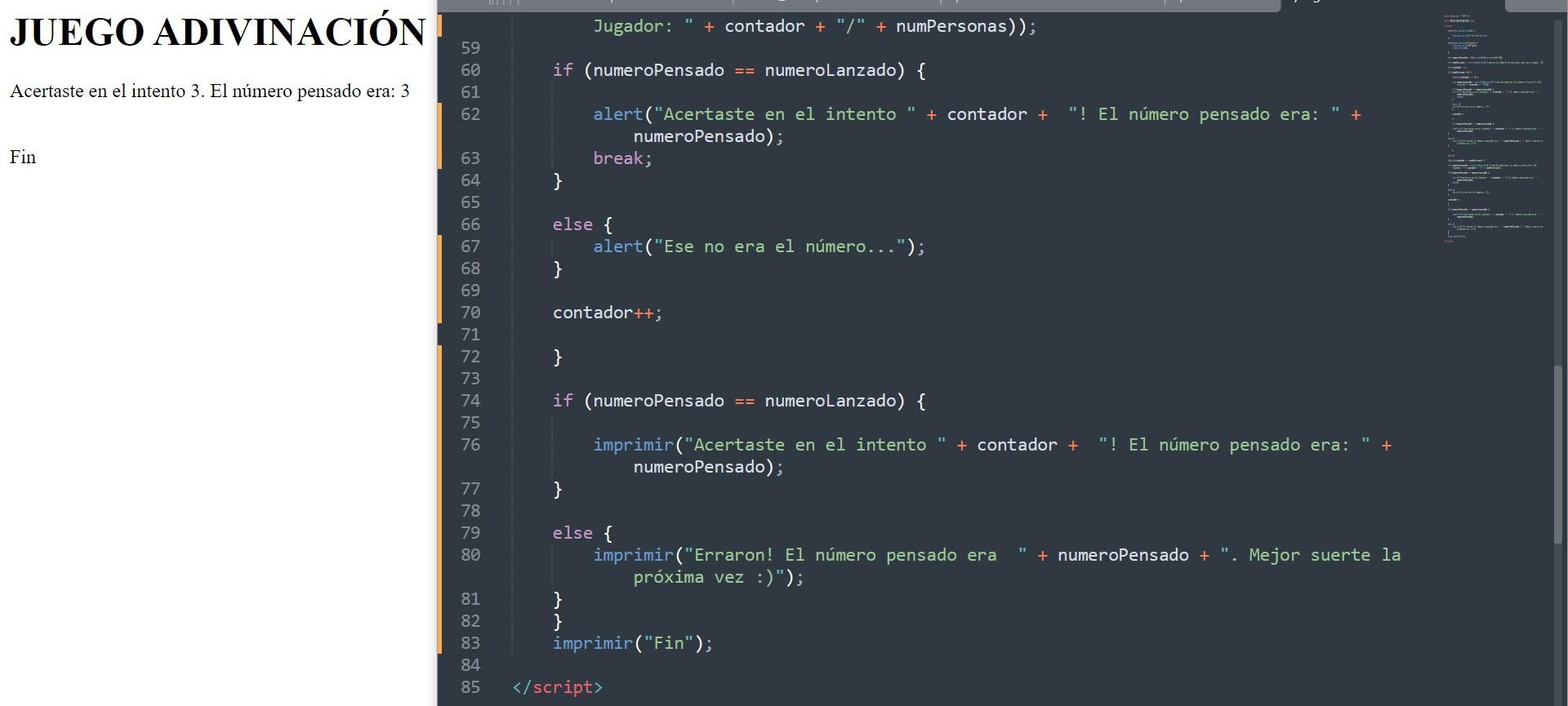Image resolution: width=1568 pixels, height=706 pixels.
Task: Click the "if" keyword on line 60
Action: click(x=563, y=70)
